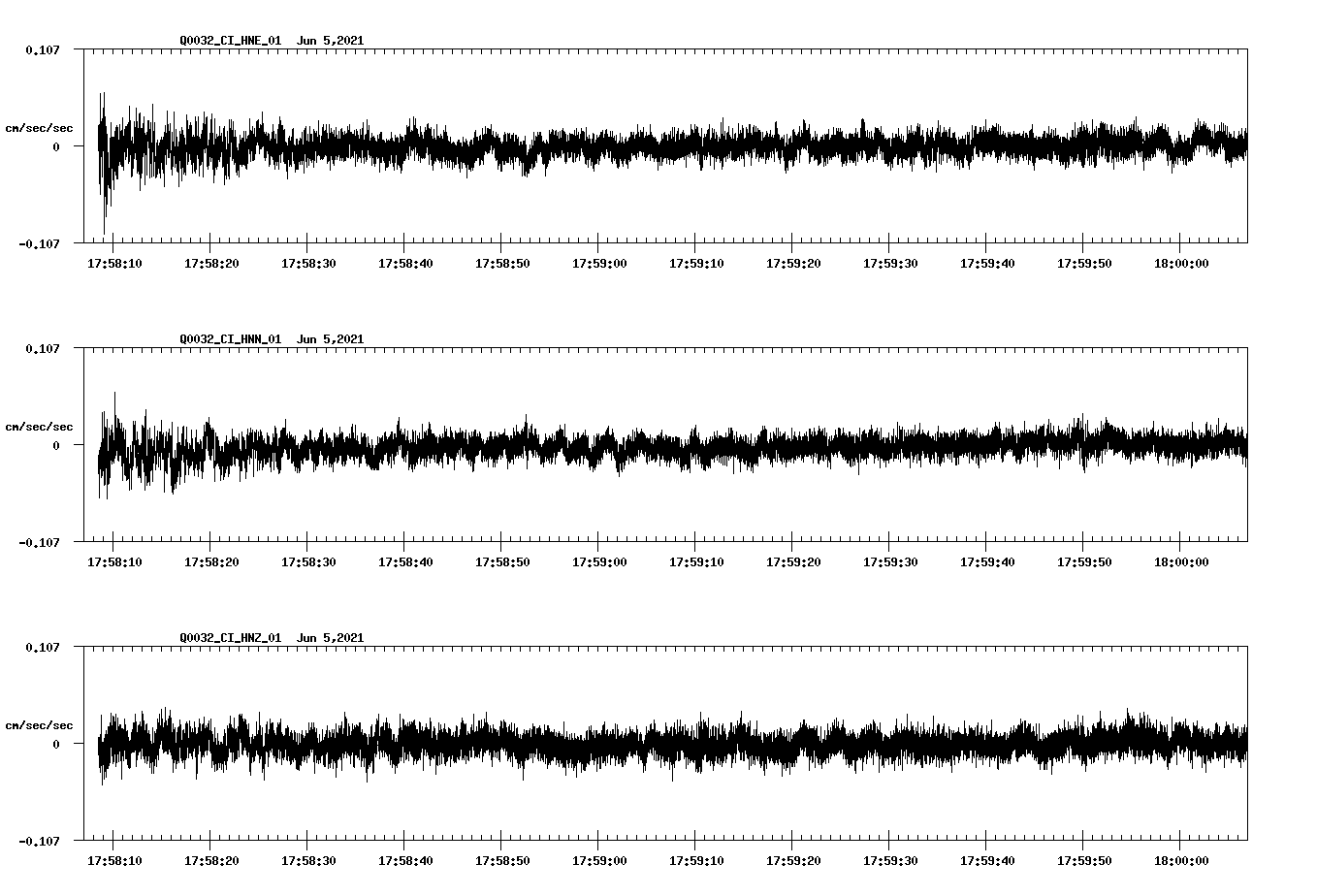Click the 17:58:50 time label on the HNE axis
The image size is (1317, 896).
[x=502, y=263]
